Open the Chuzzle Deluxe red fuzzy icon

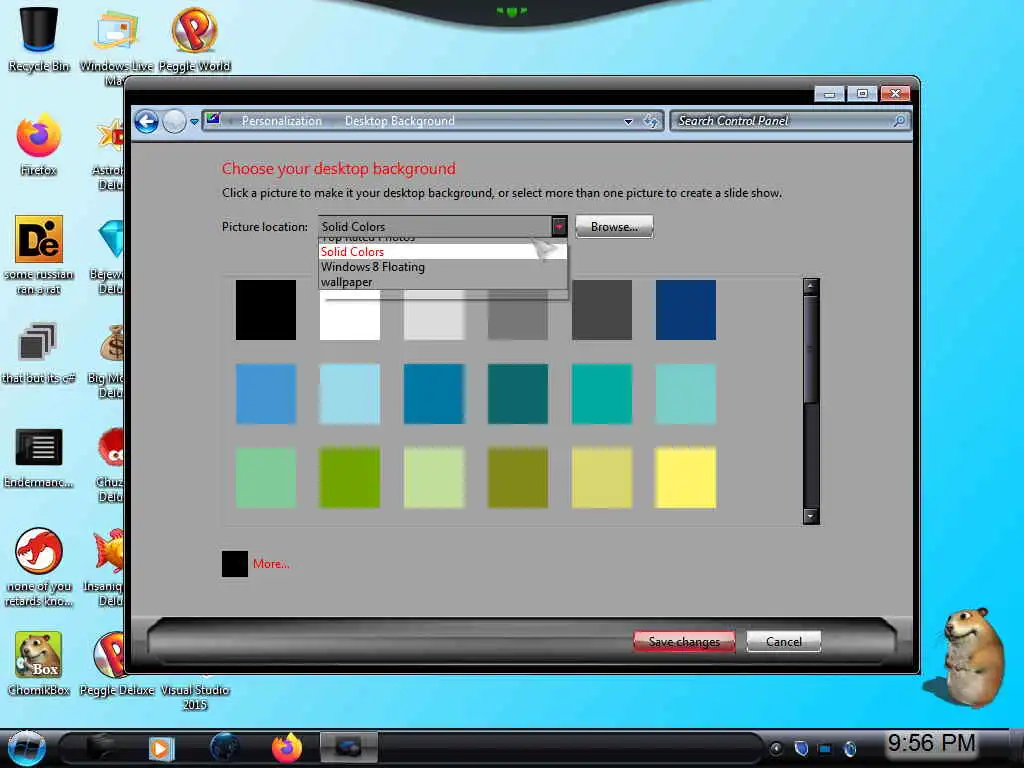click(x=110, y=465)
